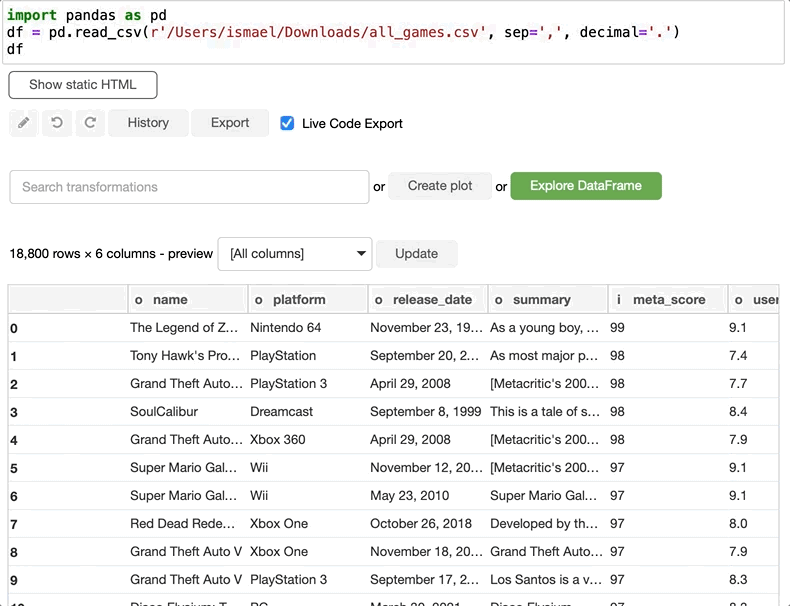Click the redo arrow icon
Viewport: 790px width, 606px height.
(x=90, y=123)
